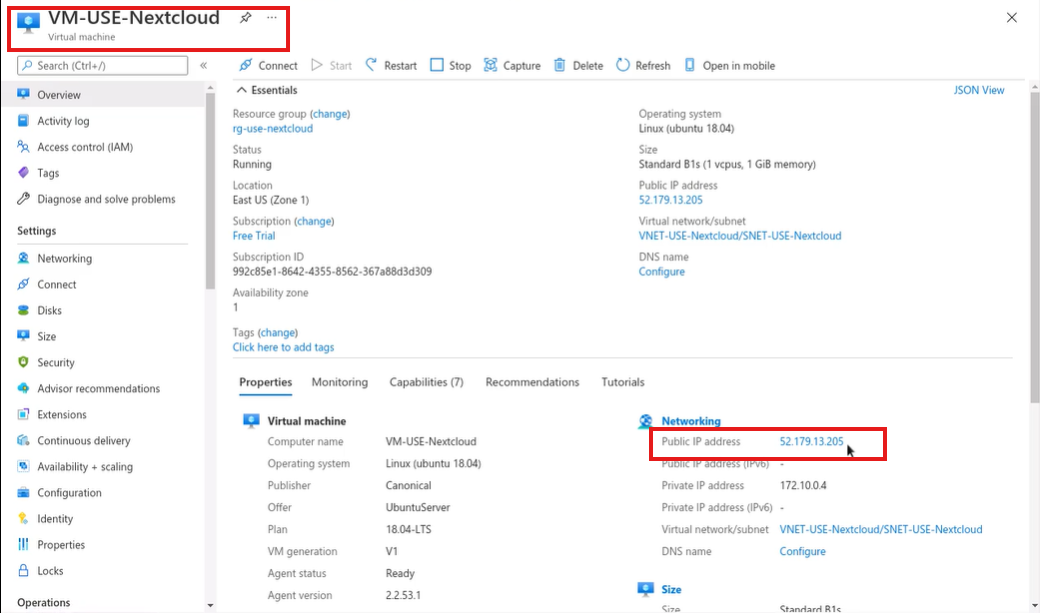Select Subscription ID 992c85e1-8642-4355-8562-367a88d3d309
Image resolution: width=1040 pixels, height=613 pixels.
point(332,271)
